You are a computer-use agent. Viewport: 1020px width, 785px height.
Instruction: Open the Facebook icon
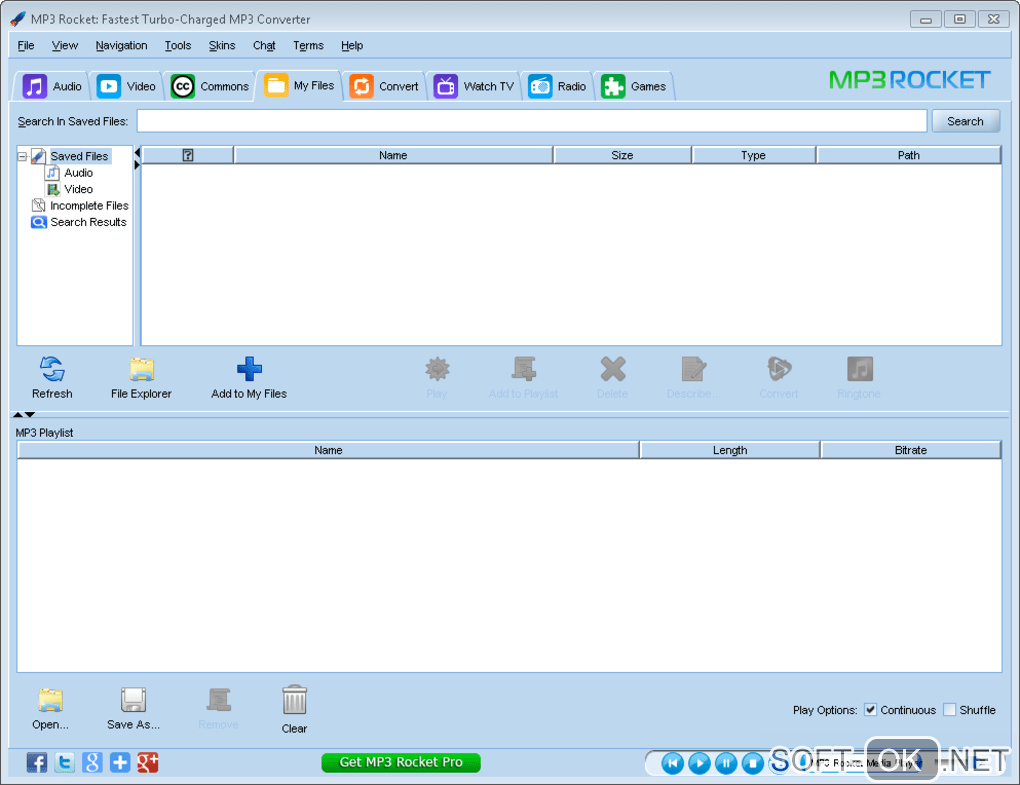36,762
